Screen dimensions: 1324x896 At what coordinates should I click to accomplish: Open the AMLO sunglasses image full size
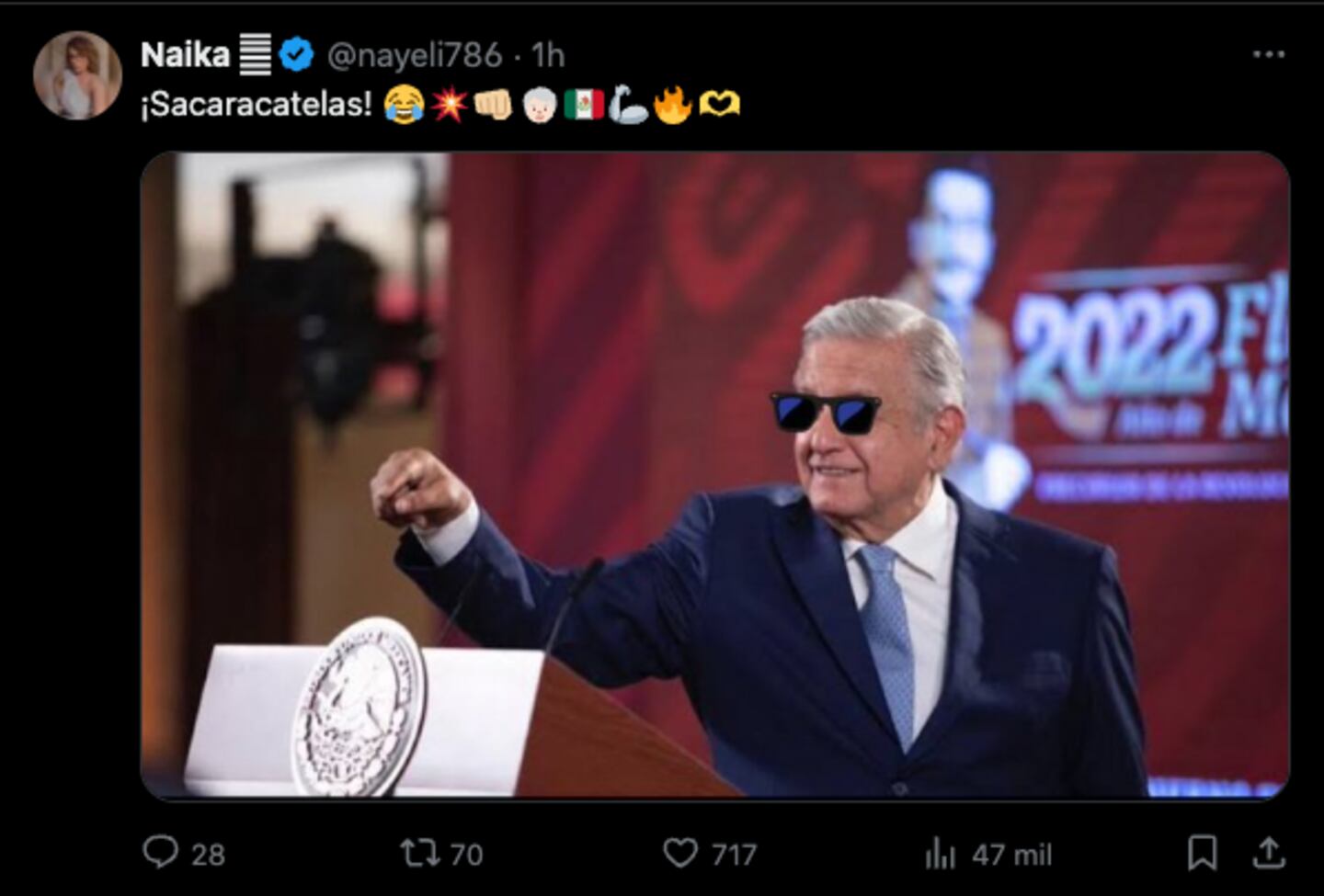click(708, 478)
